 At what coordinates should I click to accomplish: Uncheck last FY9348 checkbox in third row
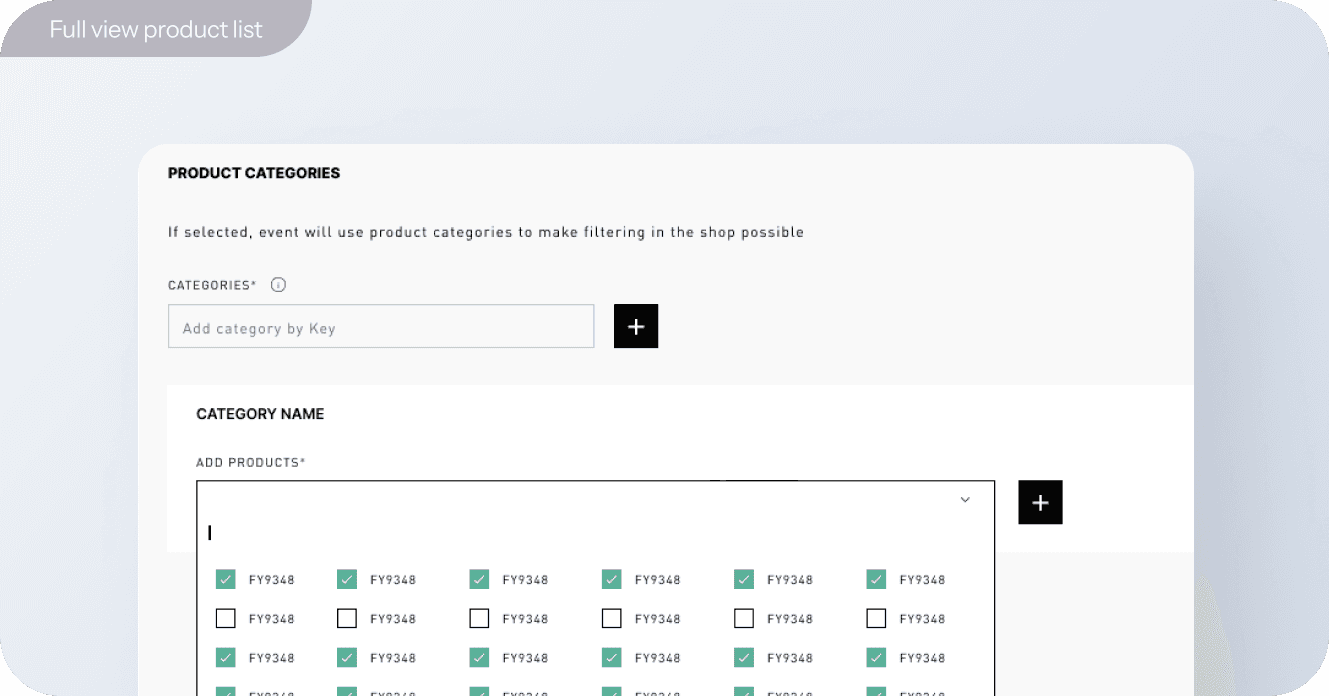876,658
